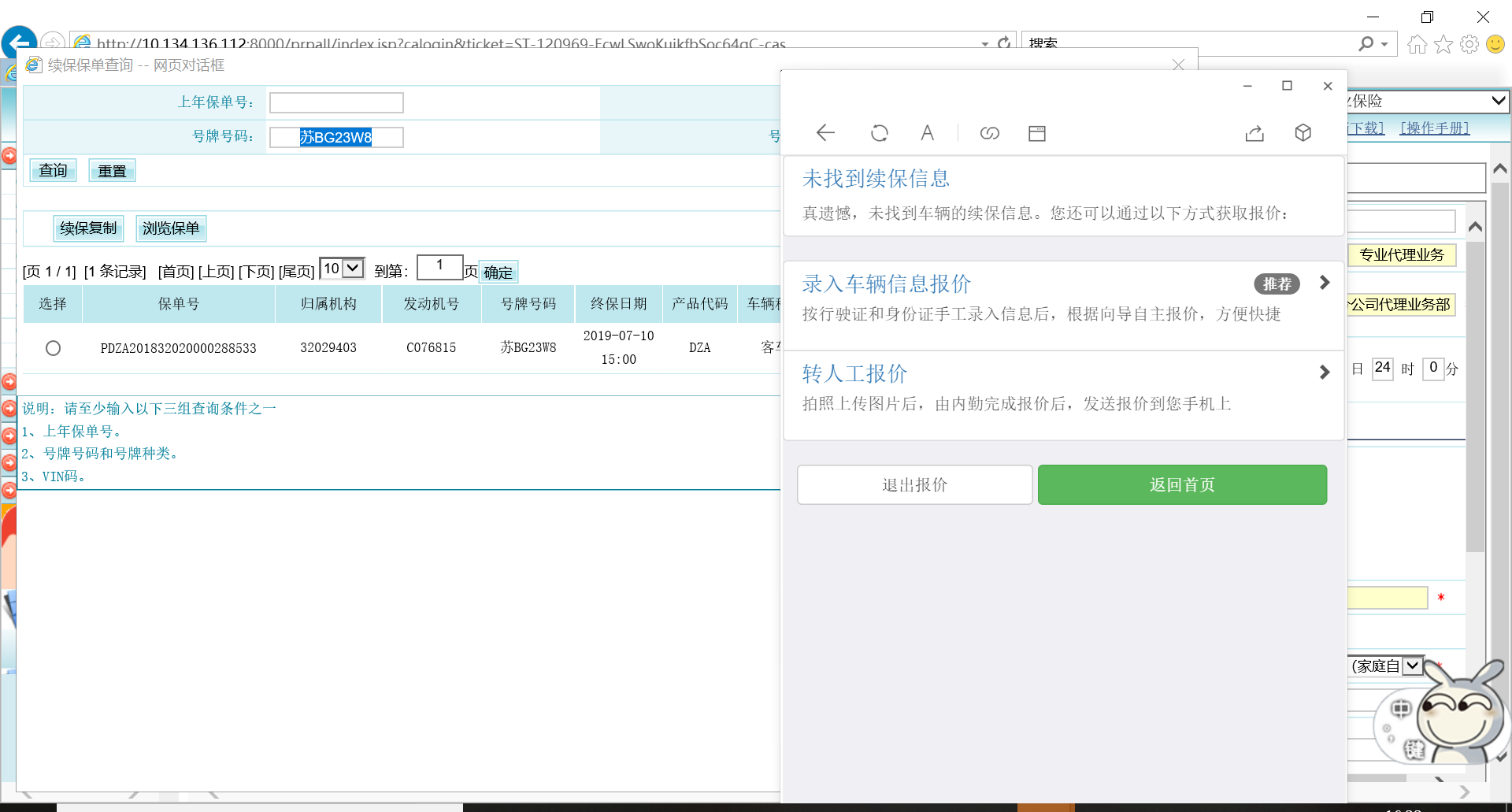
Task: Click the 续保复制 button
Action: (x=88, y=228)
